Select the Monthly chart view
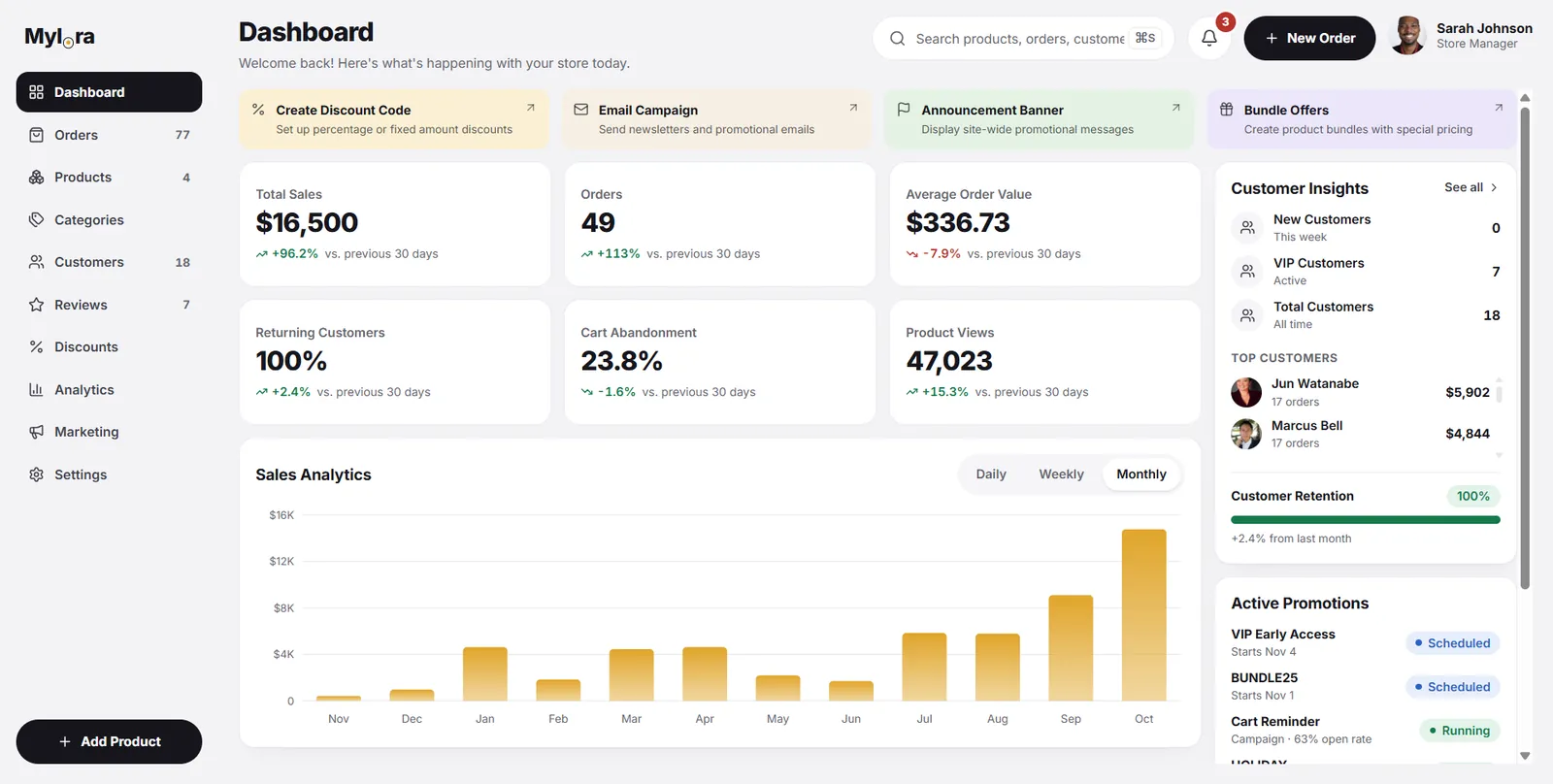 click(x=1141, y=474)
